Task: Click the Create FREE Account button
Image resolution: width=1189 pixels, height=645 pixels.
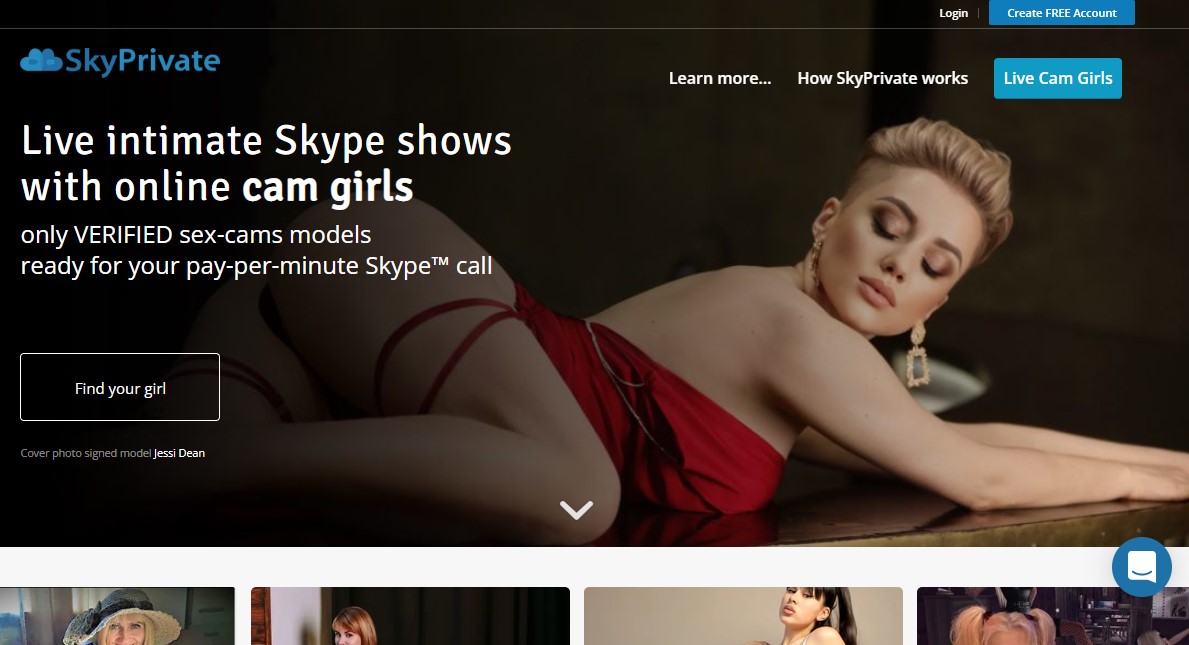Action: pos(1062,13)
